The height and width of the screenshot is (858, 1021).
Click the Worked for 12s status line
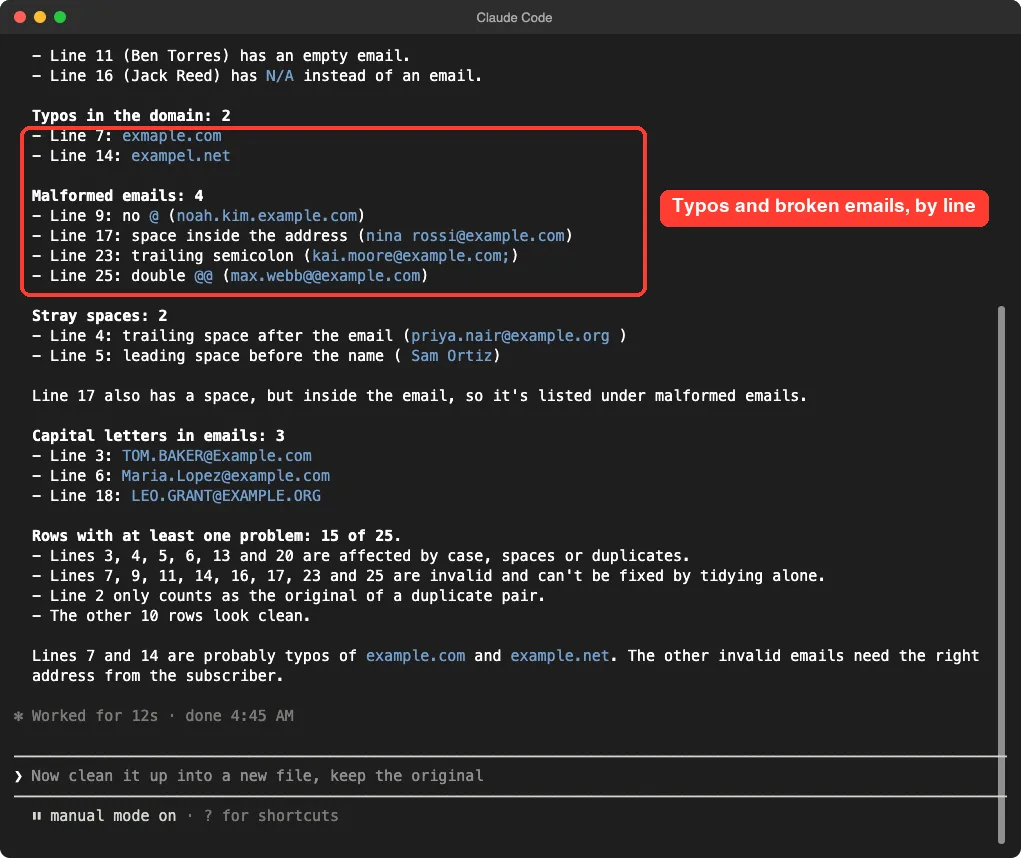point(163,716)
